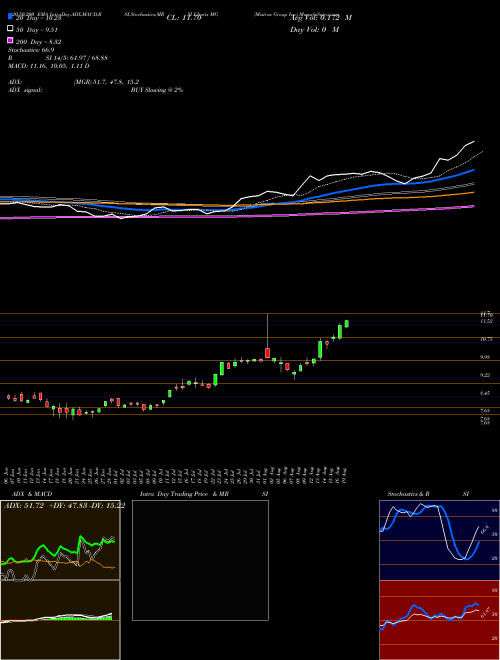Open the ADX indicator chart panel
The width and height of the screenshot is (500, 660).
click(60, 540)
